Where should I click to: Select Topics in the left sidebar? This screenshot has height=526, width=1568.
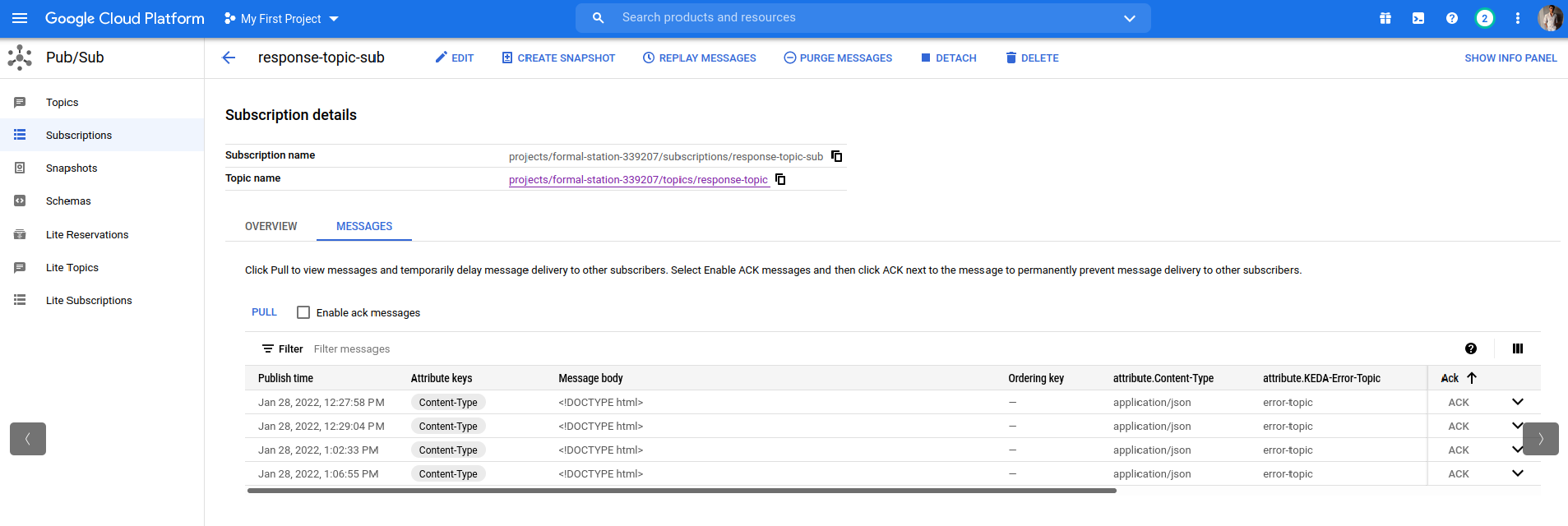pyautogui.click(x=62, y=103)
